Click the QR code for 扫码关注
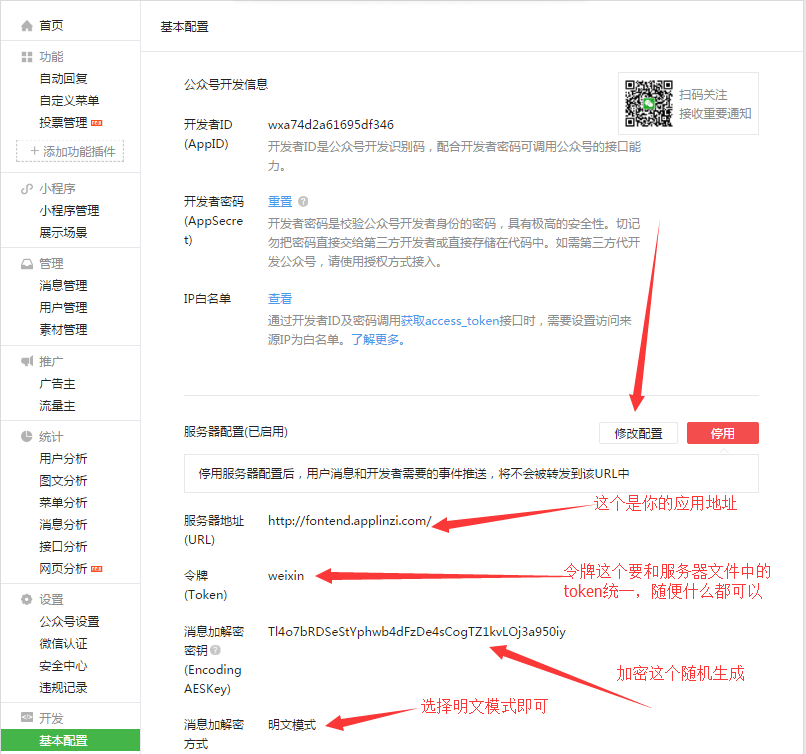 [x=649, y=103]
